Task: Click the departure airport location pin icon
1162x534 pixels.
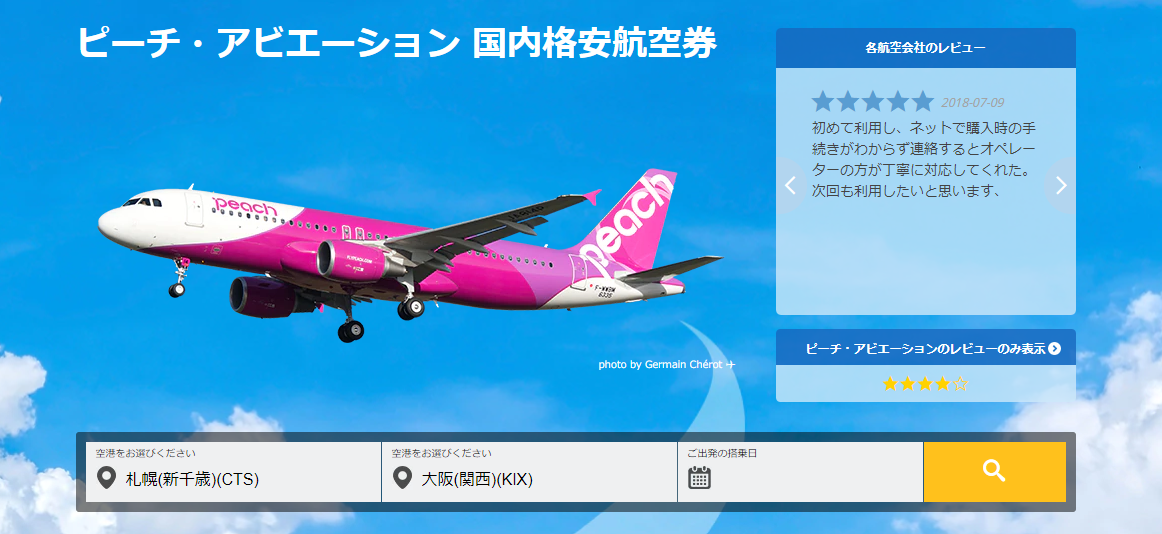Action: coord(107,478)
